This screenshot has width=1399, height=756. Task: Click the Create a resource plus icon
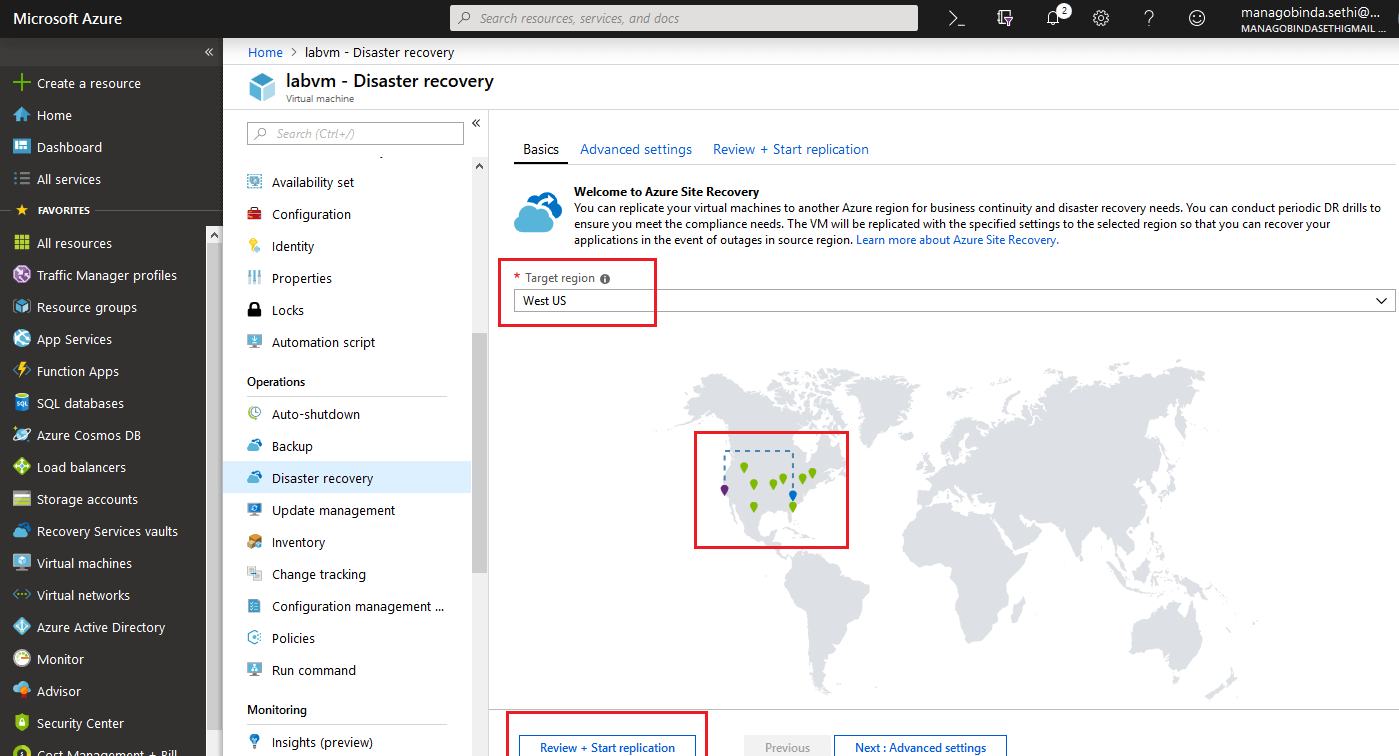coord(22,83)
